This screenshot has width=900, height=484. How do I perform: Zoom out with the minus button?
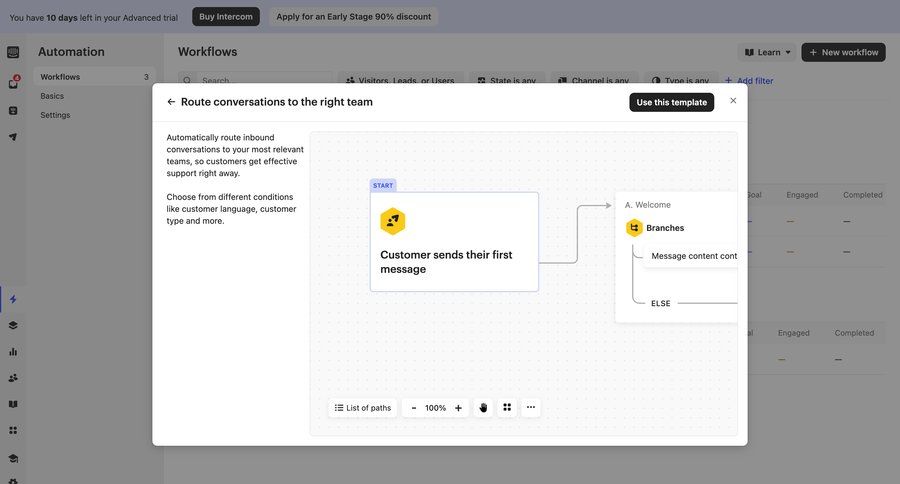click(x=413, y=408)
